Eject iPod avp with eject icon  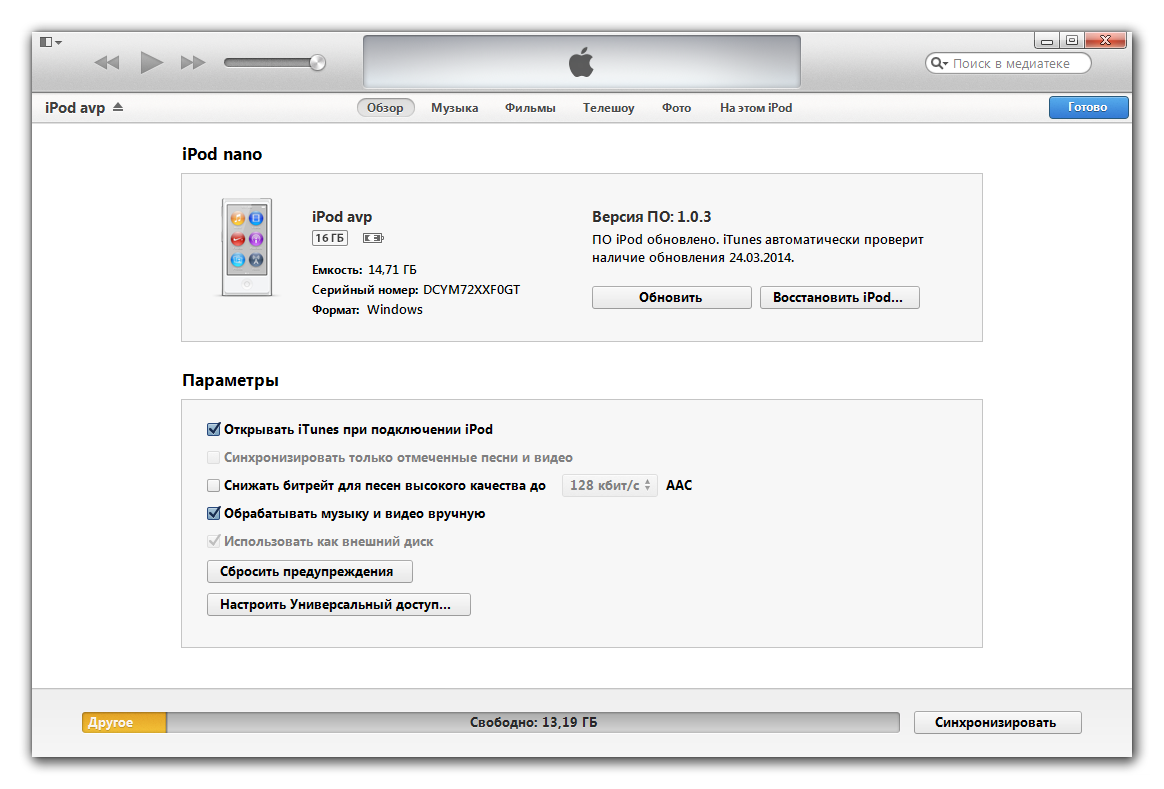(118, 108)
